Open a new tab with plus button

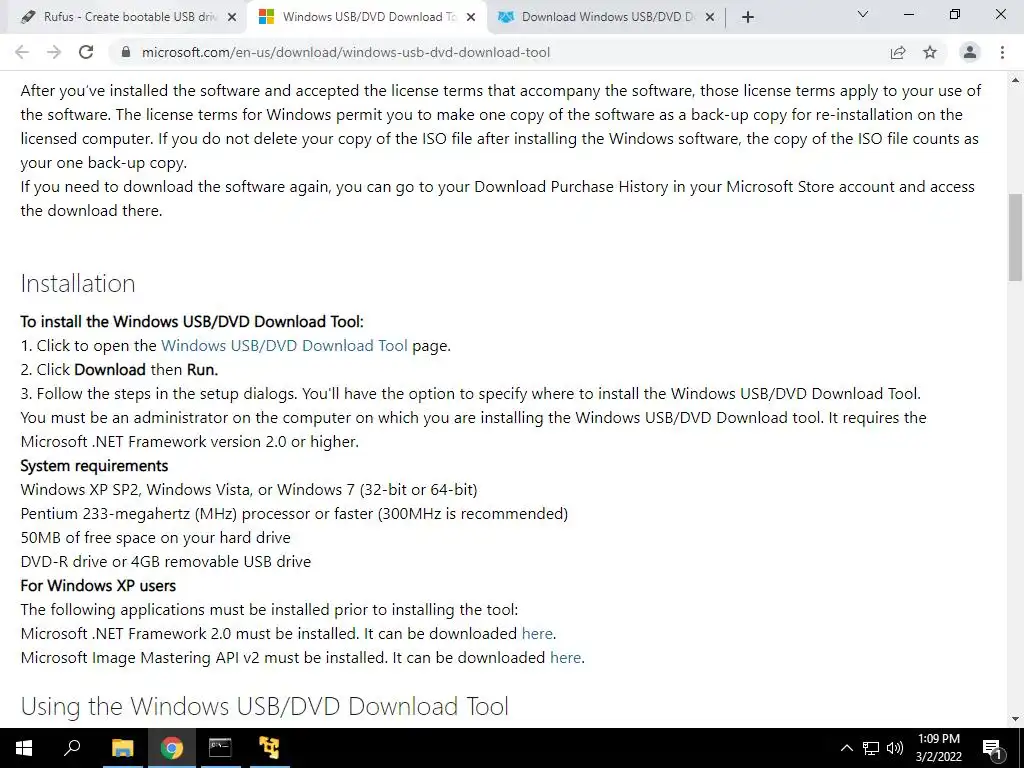pyautogui.click(x=748, y=17)
